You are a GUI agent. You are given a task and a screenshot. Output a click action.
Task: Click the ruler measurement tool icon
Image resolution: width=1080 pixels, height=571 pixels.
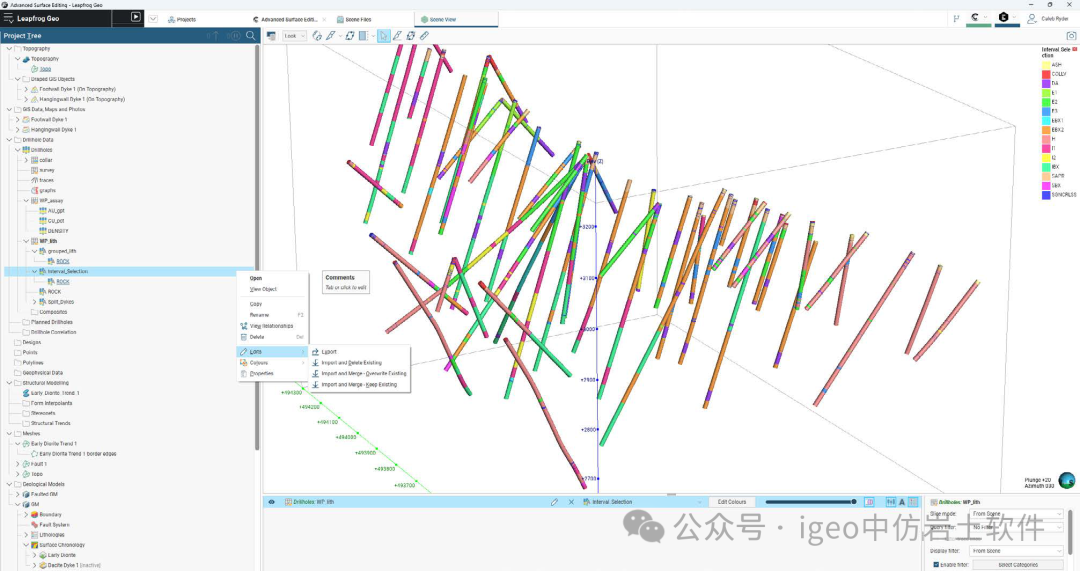tap(424, 36)
